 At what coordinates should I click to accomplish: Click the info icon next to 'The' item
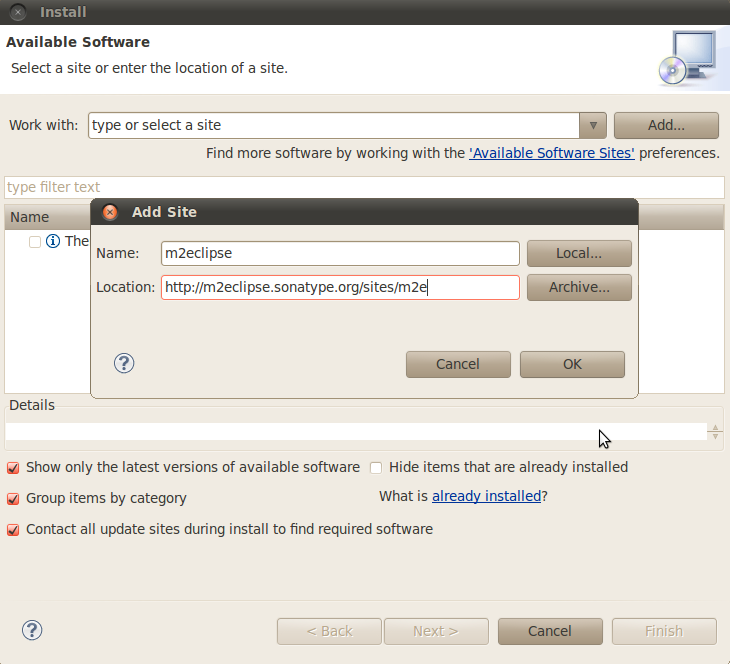pos(53,241)
